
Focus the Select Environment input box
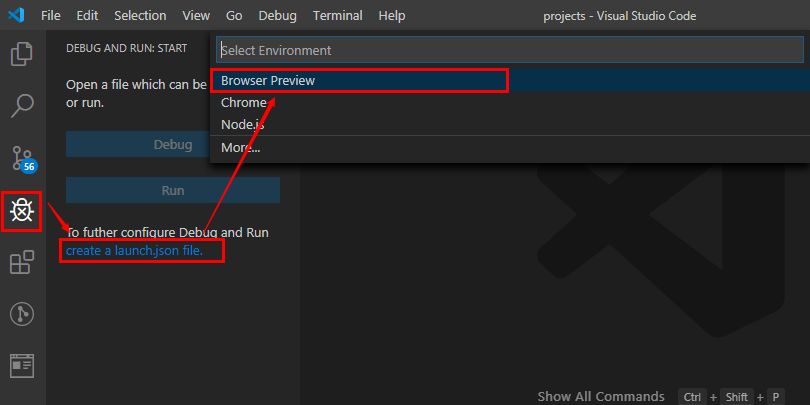coord(510,50)
